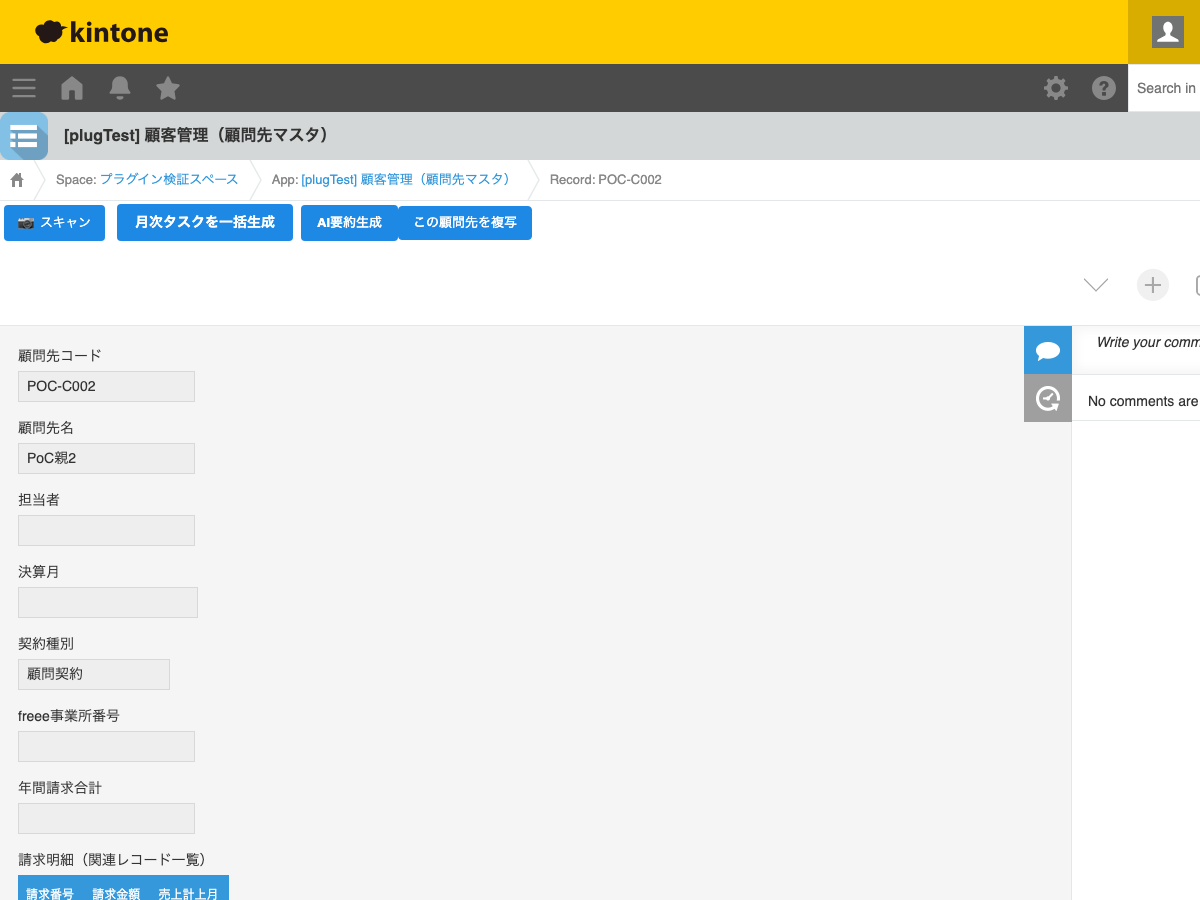Image resolution: width=1200 pixels, height=900 pixels.
Task: Click the Search input field
Action: 1165,88
